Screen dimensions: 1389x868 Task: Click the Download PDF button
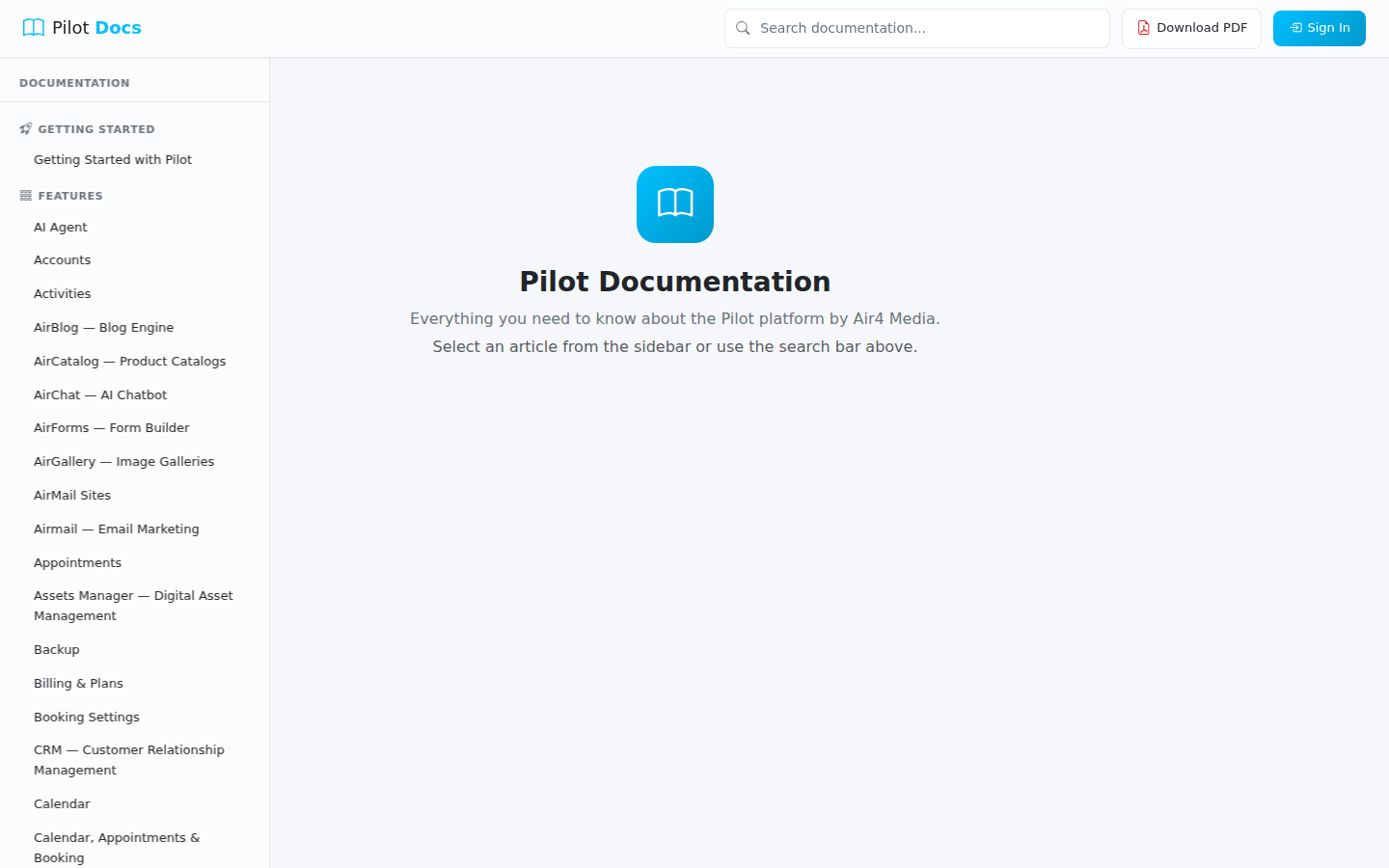[x=1191, y=28]
